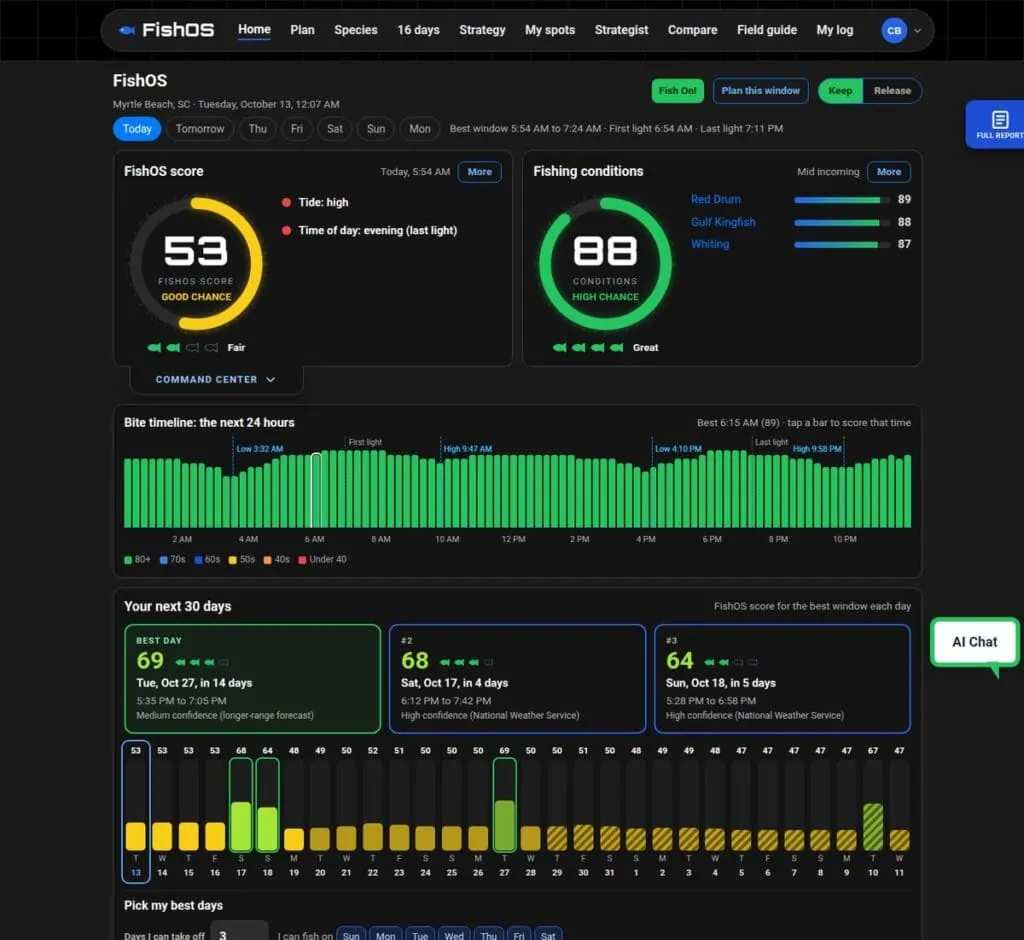The height and width of the screenshot is (940, 1024).
Task: Click the Fish On! button
Action: click(x=677, y=91)
